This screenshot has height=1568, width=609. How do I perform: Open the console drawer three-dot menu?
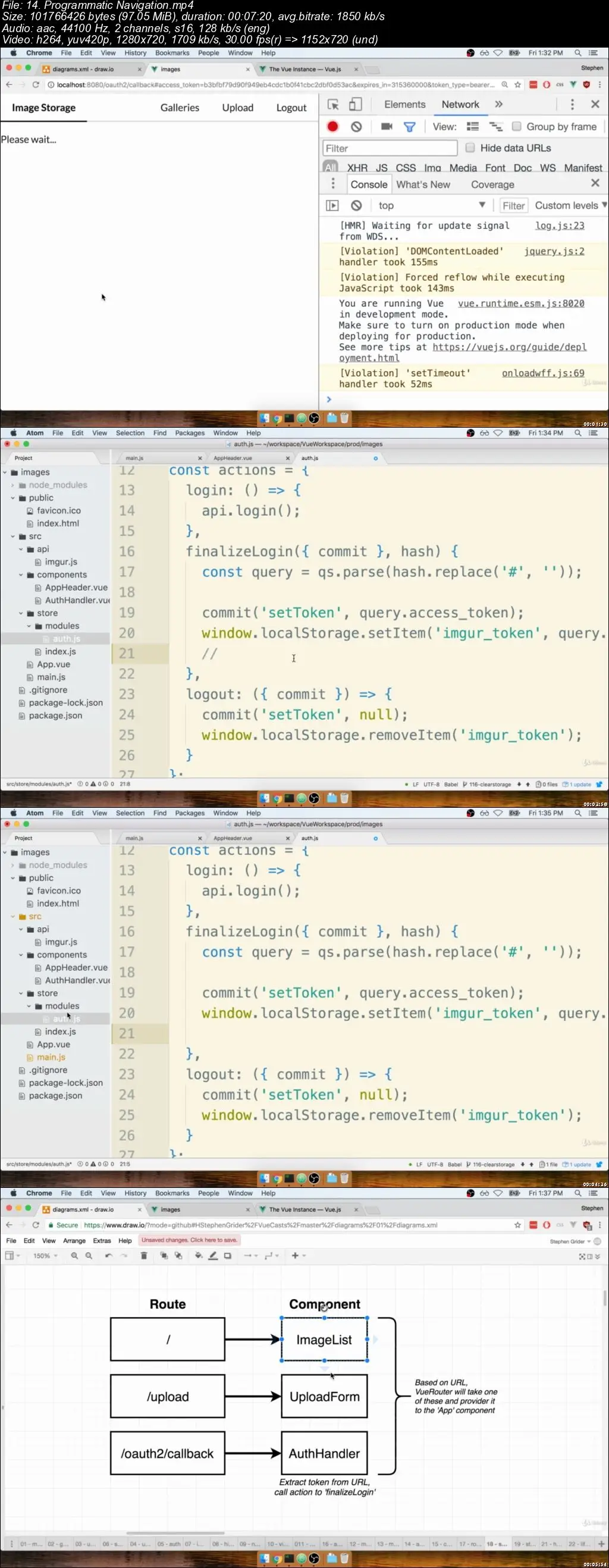(333, 184)
